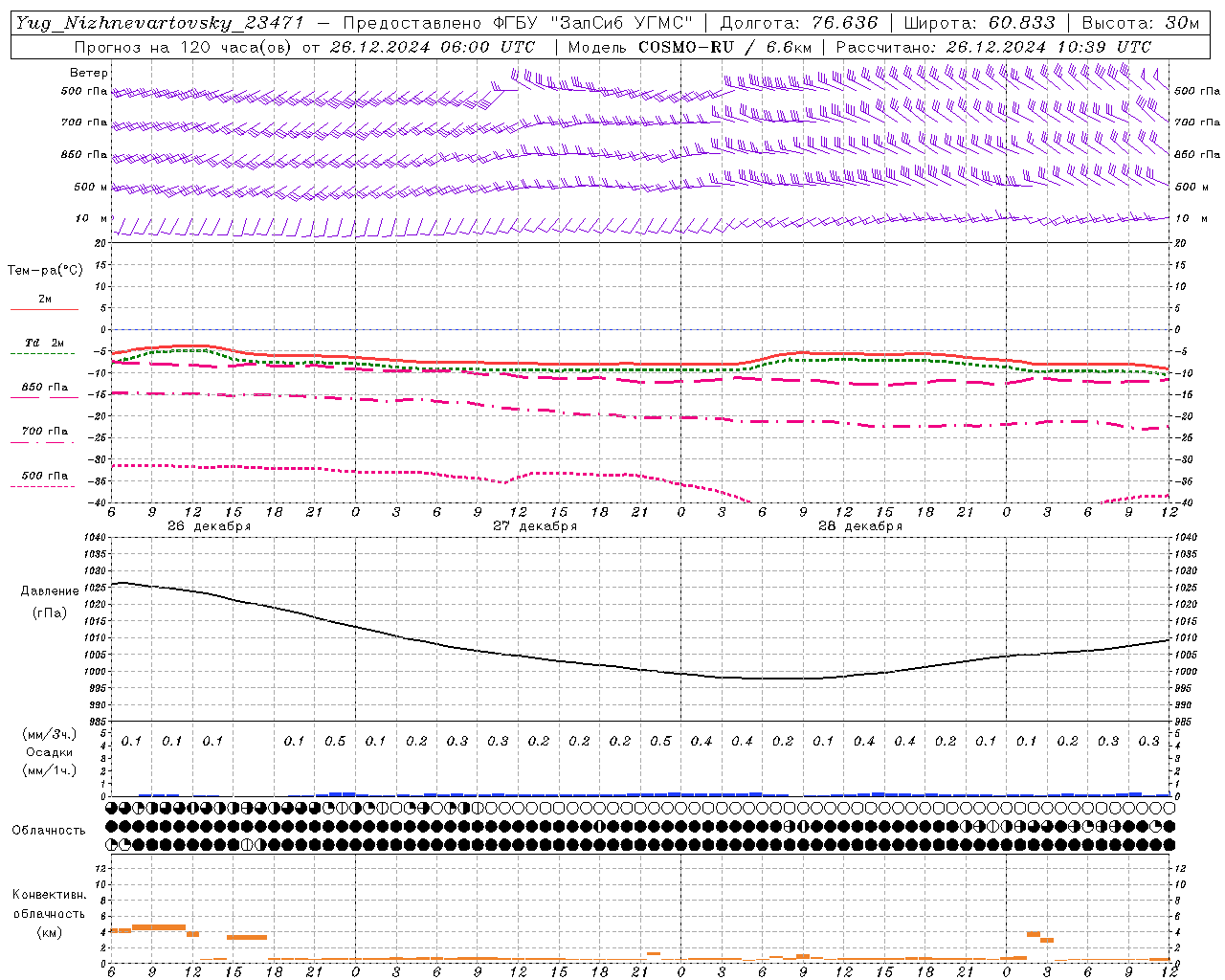Viewport: 1225px width, 980px height.
Task: Click the 1040 value on left pressure axis
Action: [94, 538]
